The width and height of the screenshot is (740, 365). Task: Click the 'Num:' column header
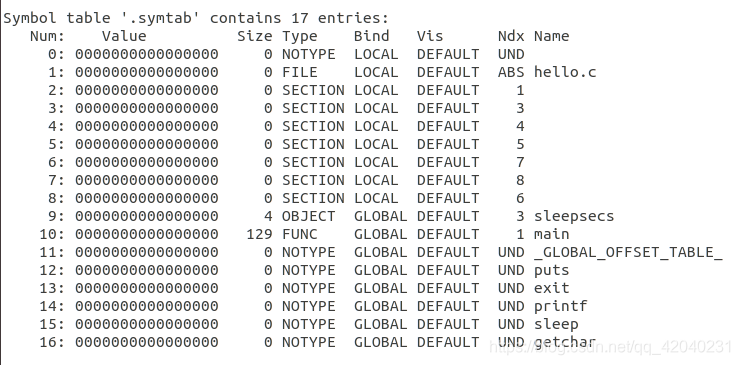(x=47, y=36)
